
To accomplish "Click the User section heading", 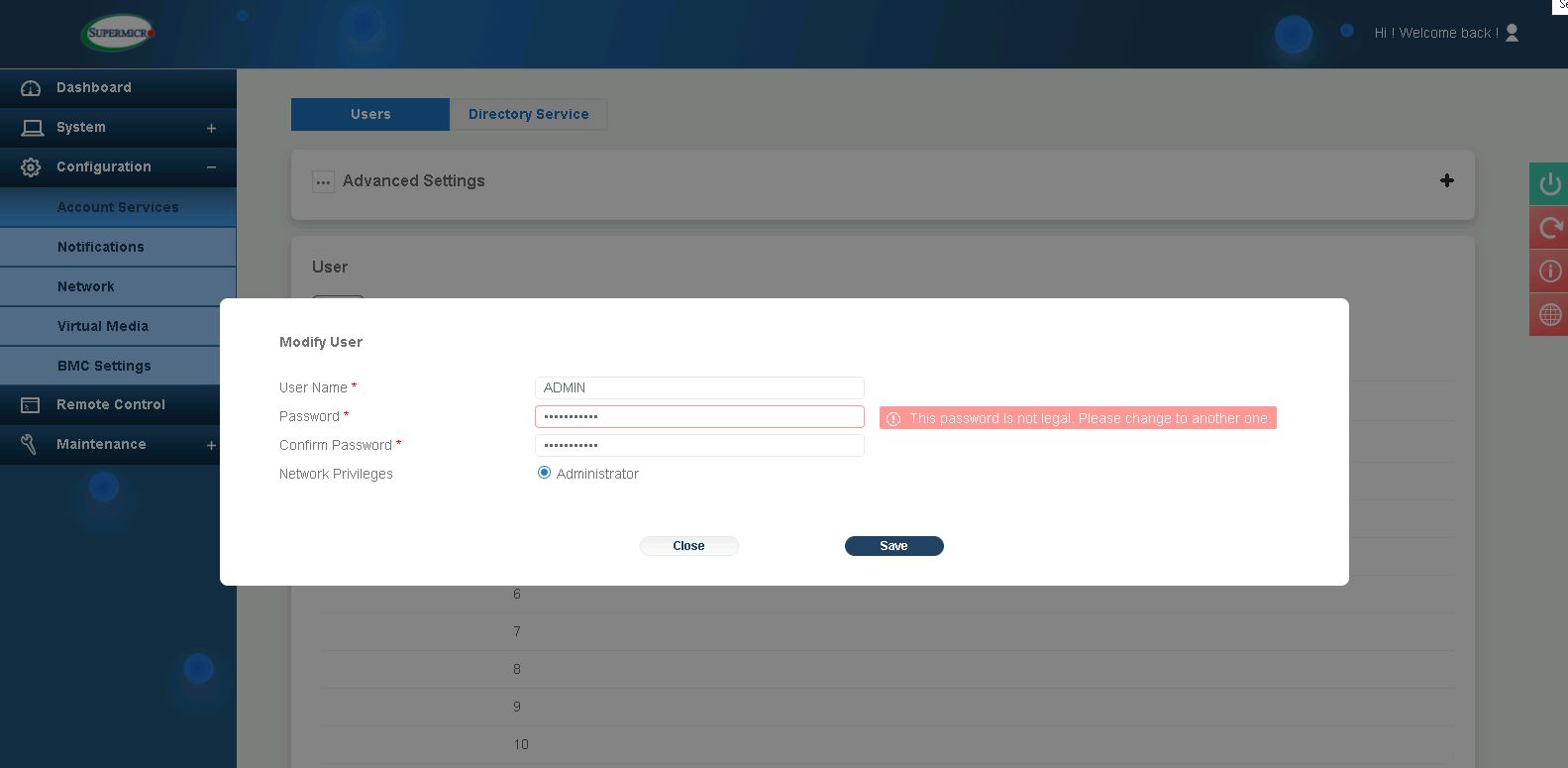I will (330, 267).
